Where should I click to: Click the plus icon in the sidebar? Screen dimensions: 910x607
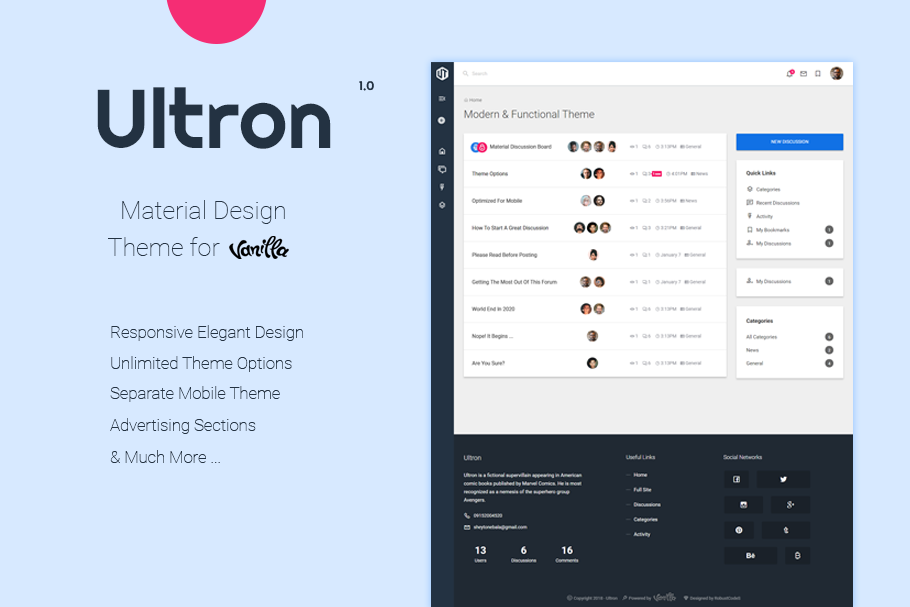442,120
